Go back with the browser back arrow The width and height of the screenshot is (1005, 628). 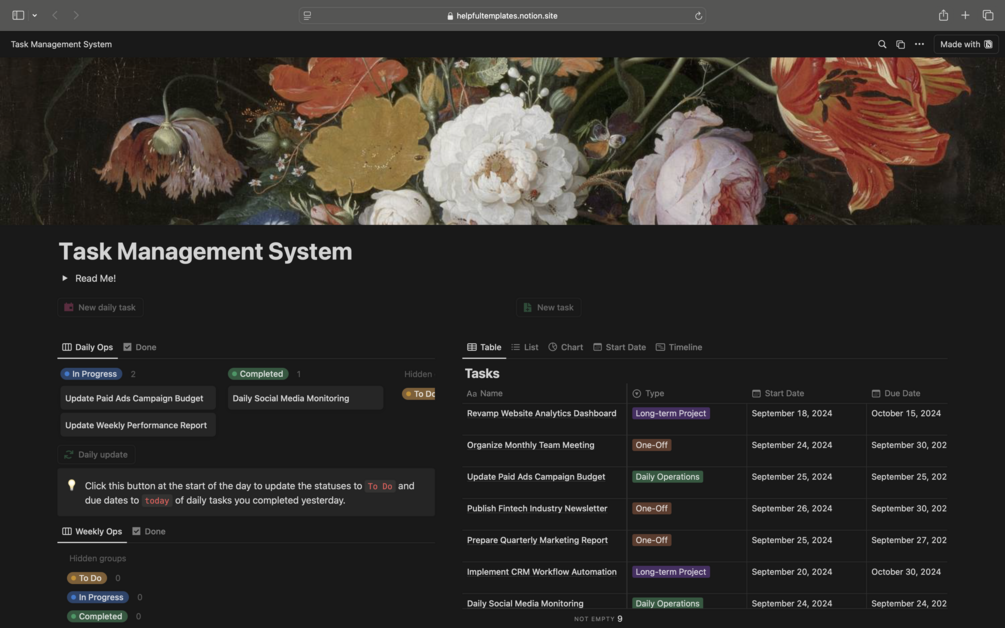coord(55,15)
